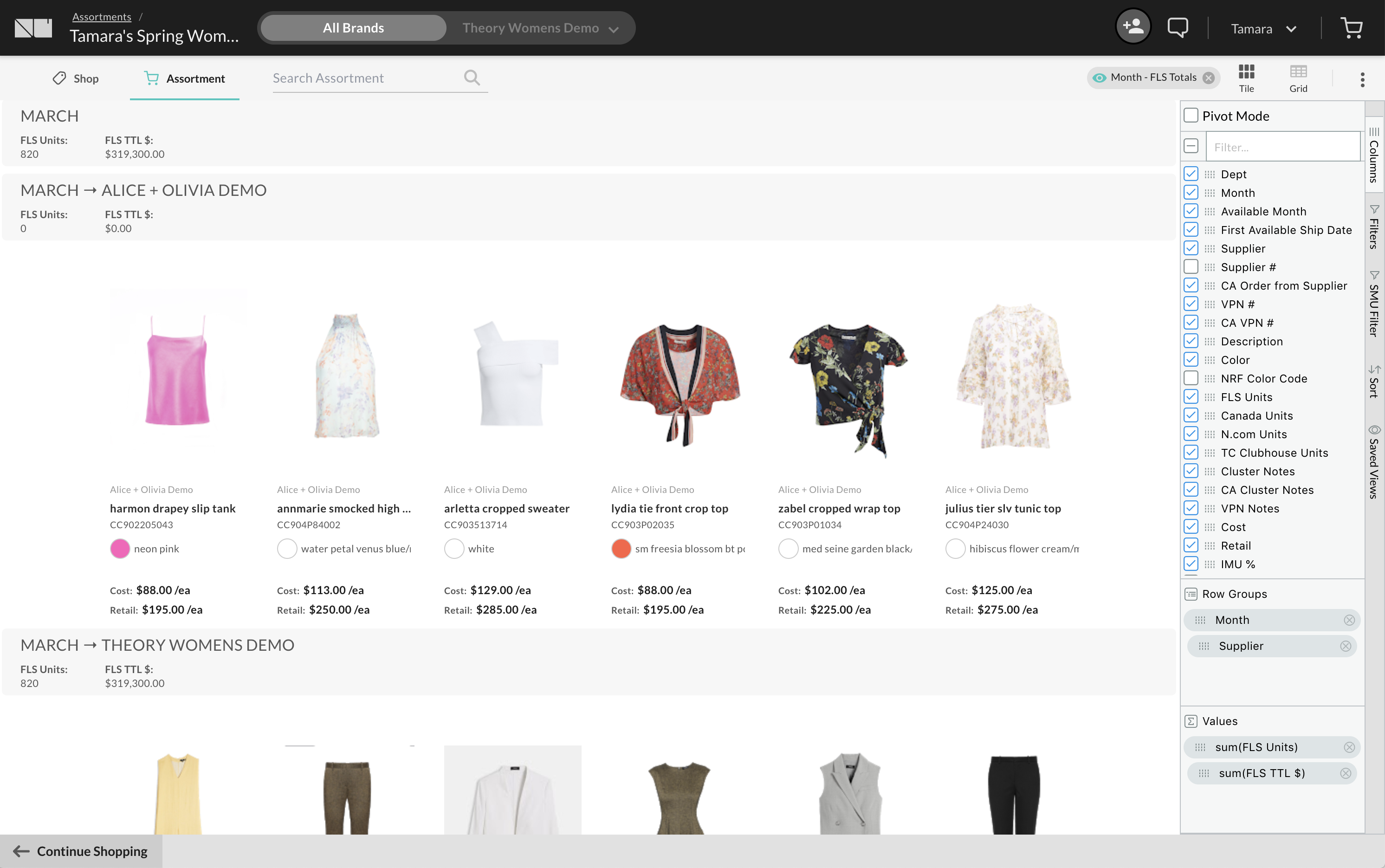Uncheck the Cluster Notes column
Image resolution: width=1385 pixels, height=868 pixels.
coord(1191,471)
